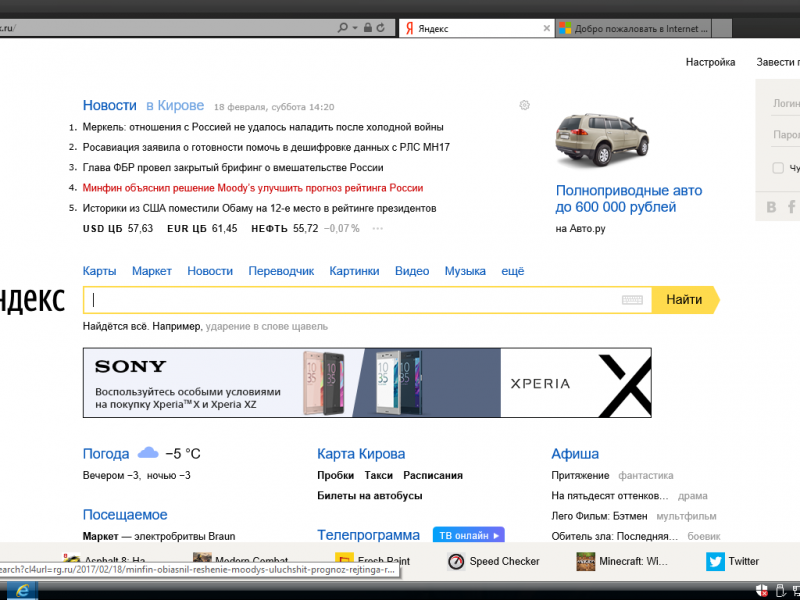
Task: Open Лего Фильм: Бэтмен movie link
Action: point(599,516)
